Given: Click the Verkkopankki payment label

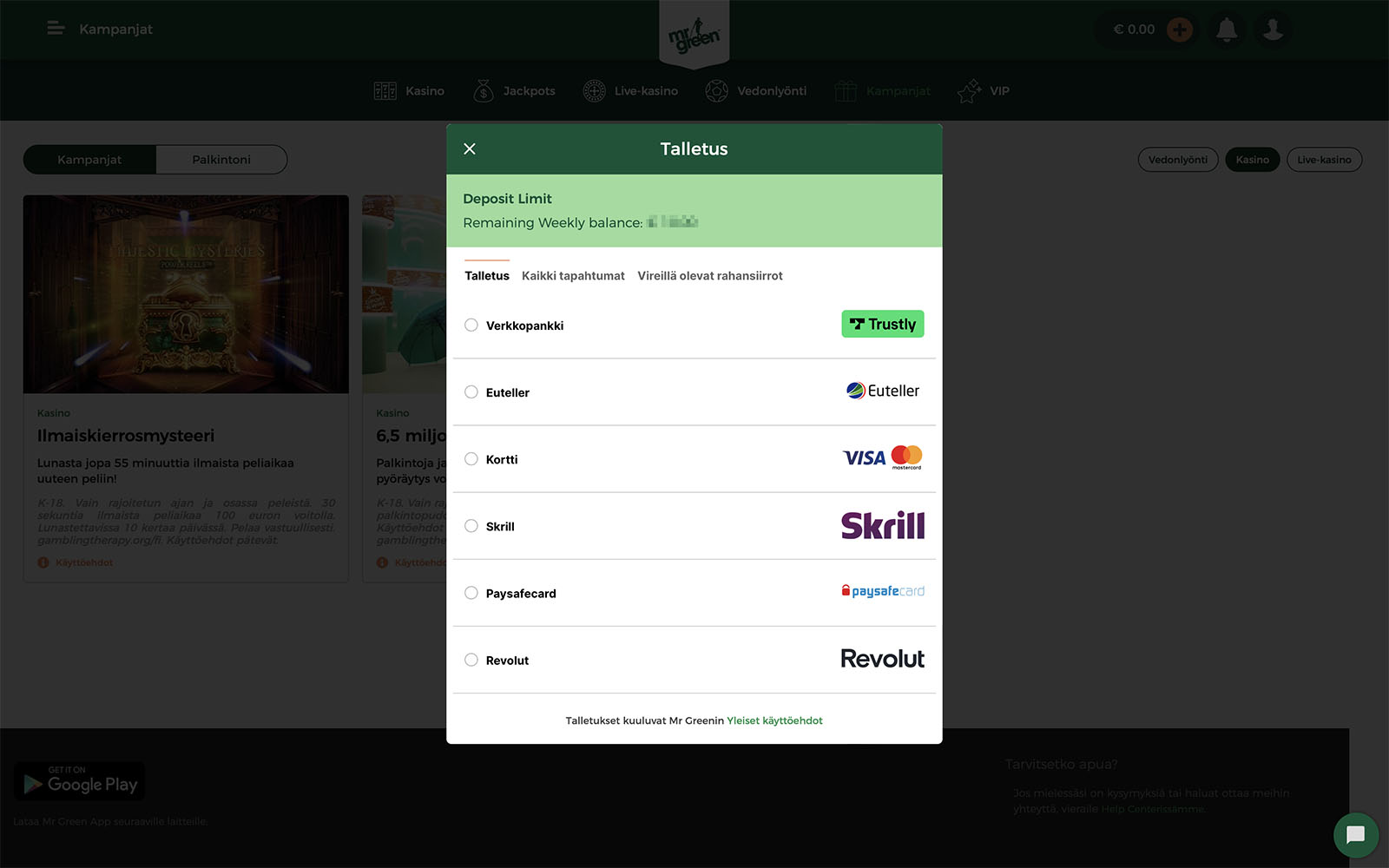Looking at the screenshot, I should [524, 325].
